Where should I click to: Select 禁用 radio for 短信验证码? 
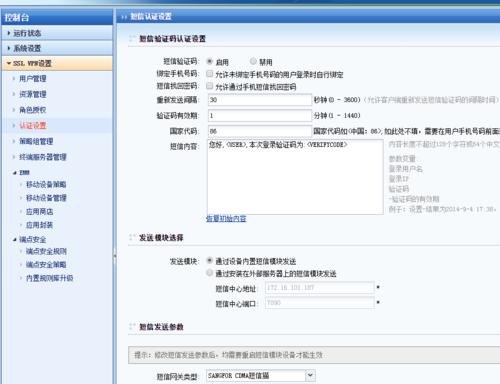pos(253,61)
